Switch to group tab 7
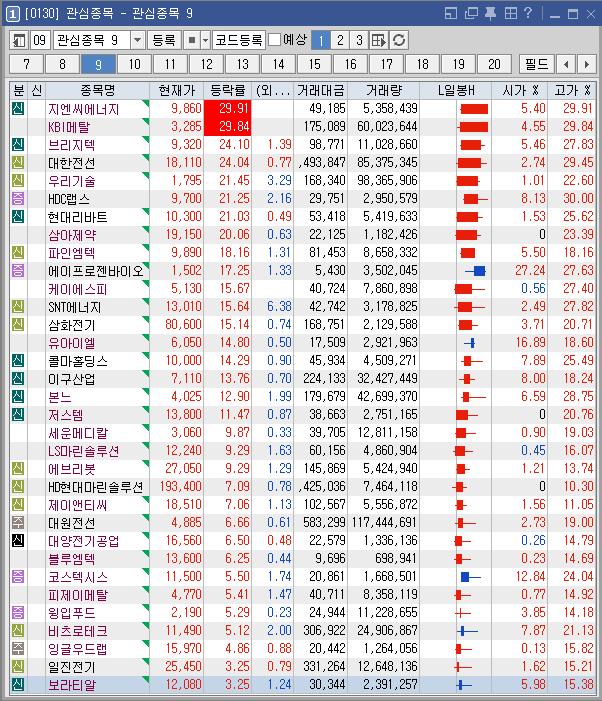 (x=26, y=64)
